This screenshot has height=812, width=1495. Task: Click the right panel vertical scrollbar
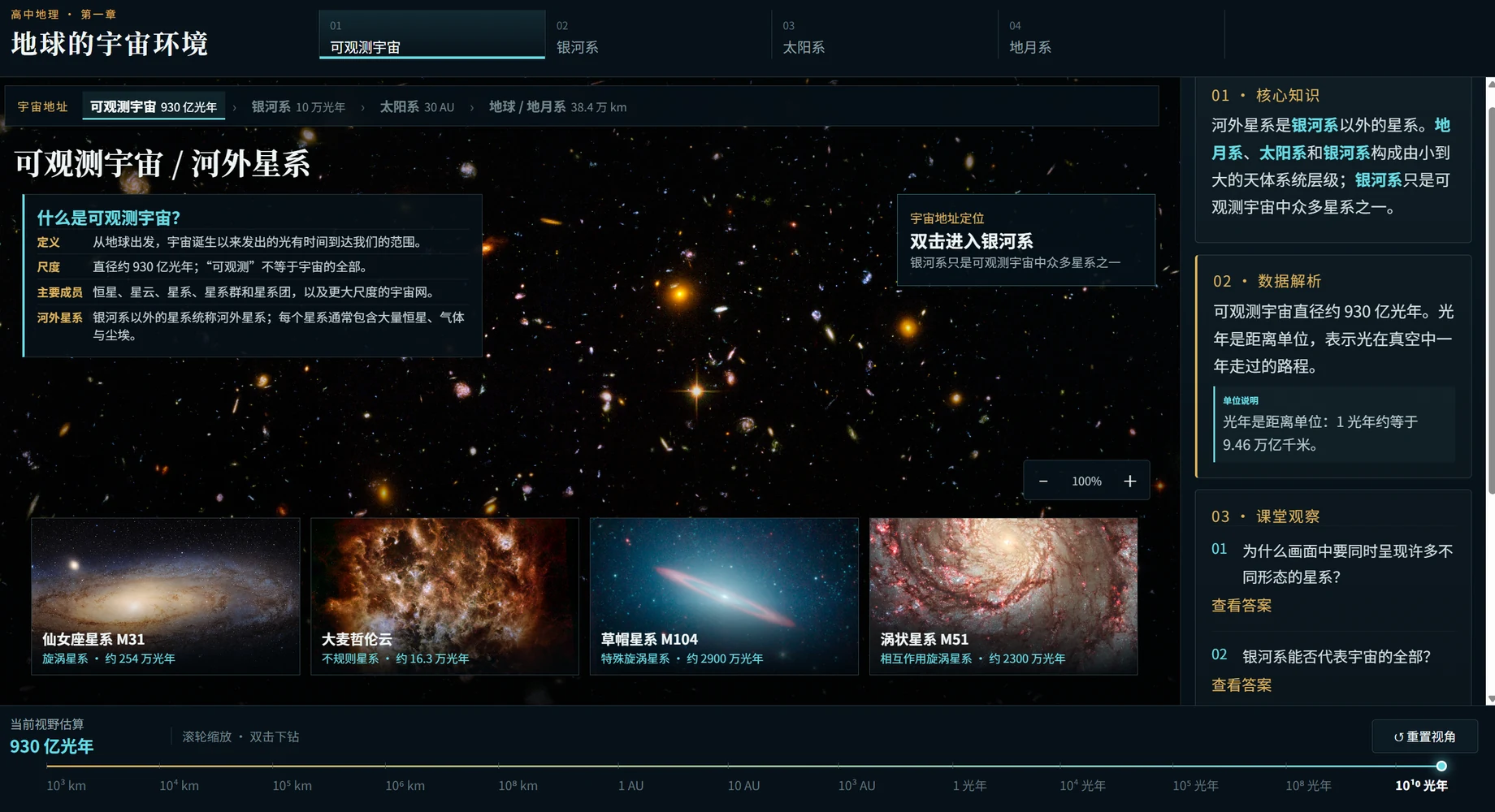(x=1490, y=300)
